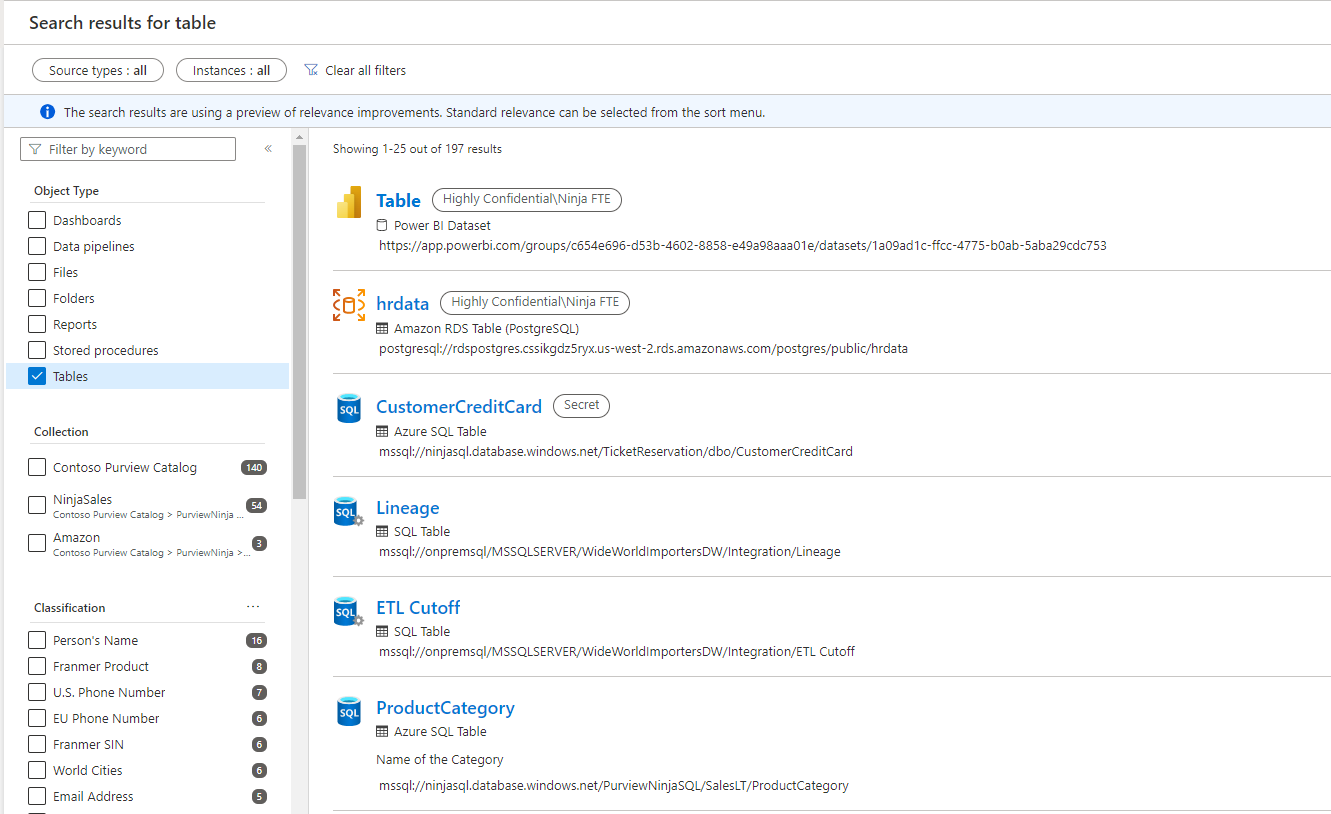Image resolution: width=1331 pixels, height=814 pixels.
Task: Click the filter icon in the keyword box
Action: click(36, 149)
